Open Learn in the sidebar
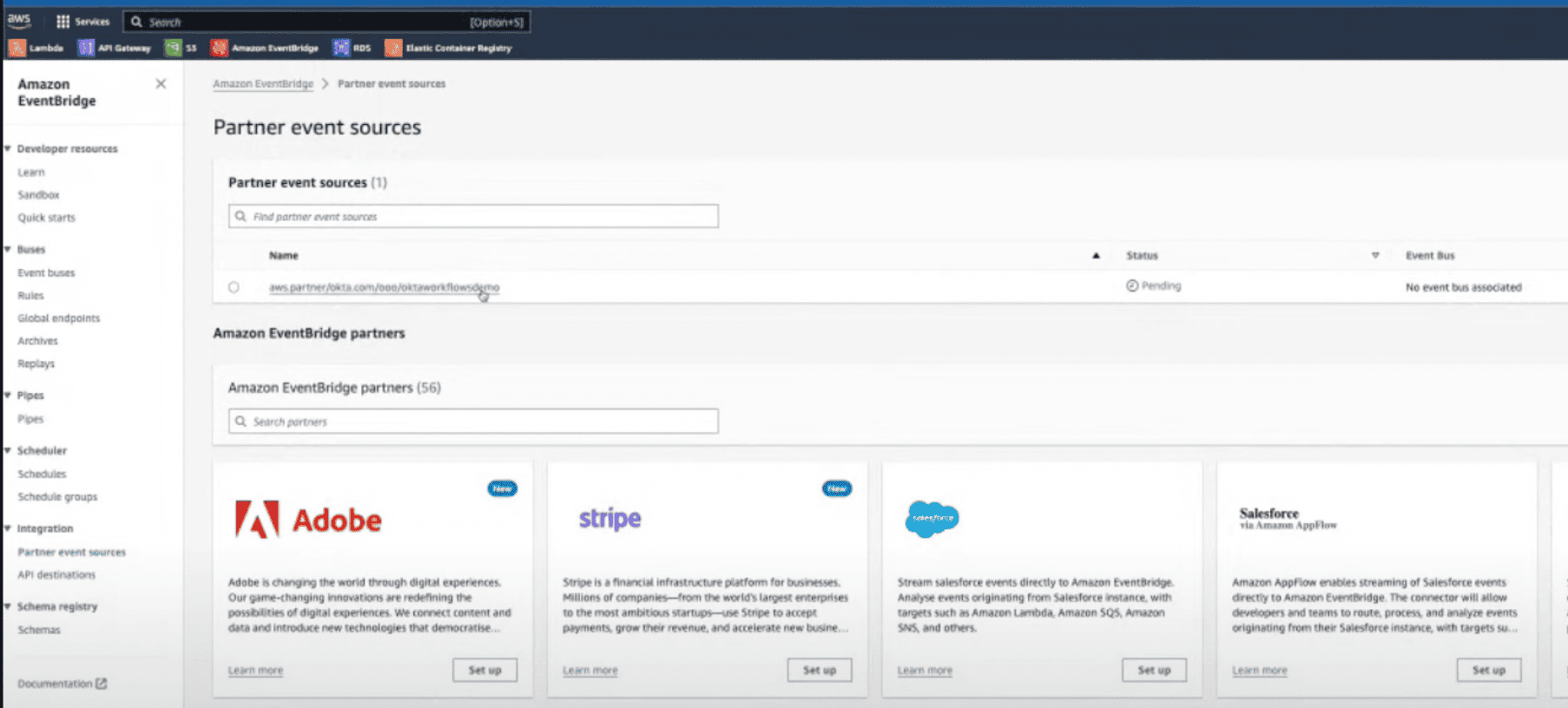1568x708 pixels. coord(30,172)
